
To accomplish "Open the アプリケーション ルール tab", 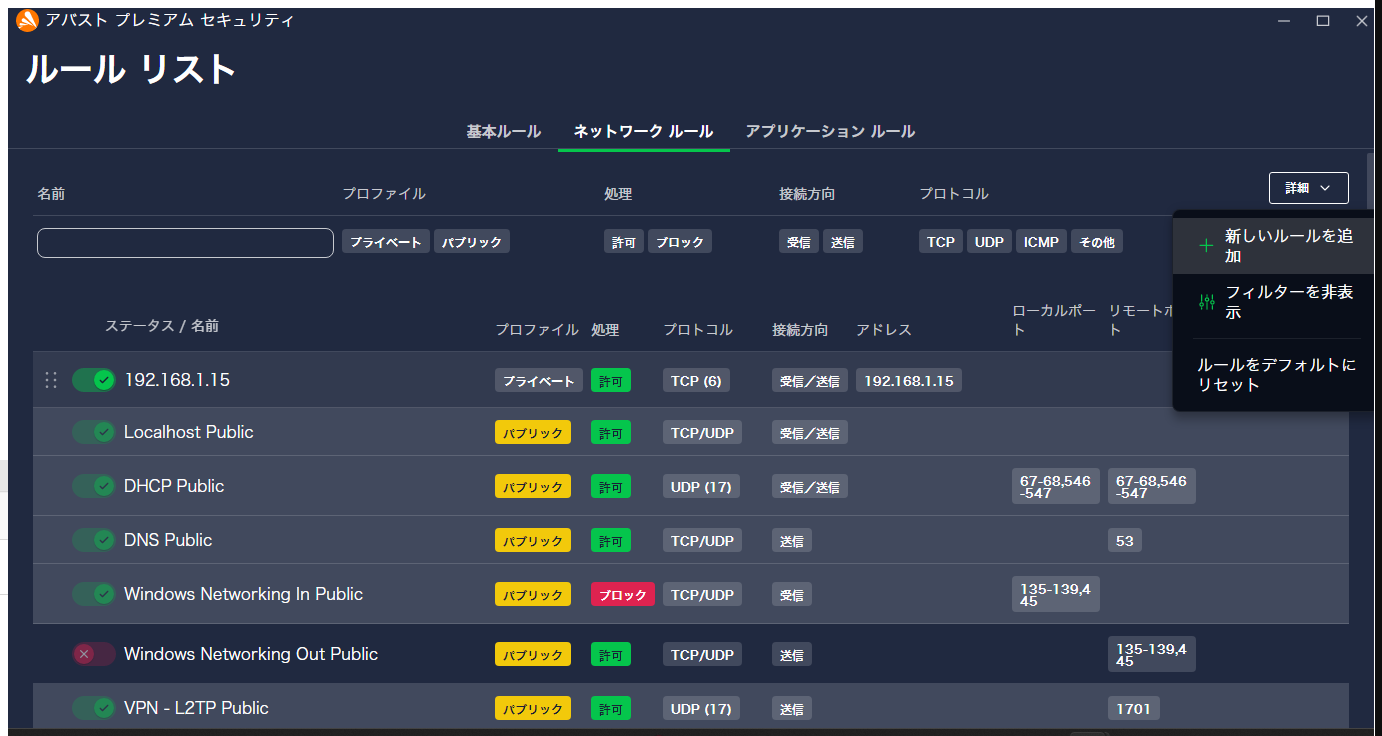I will pos(830,132).
